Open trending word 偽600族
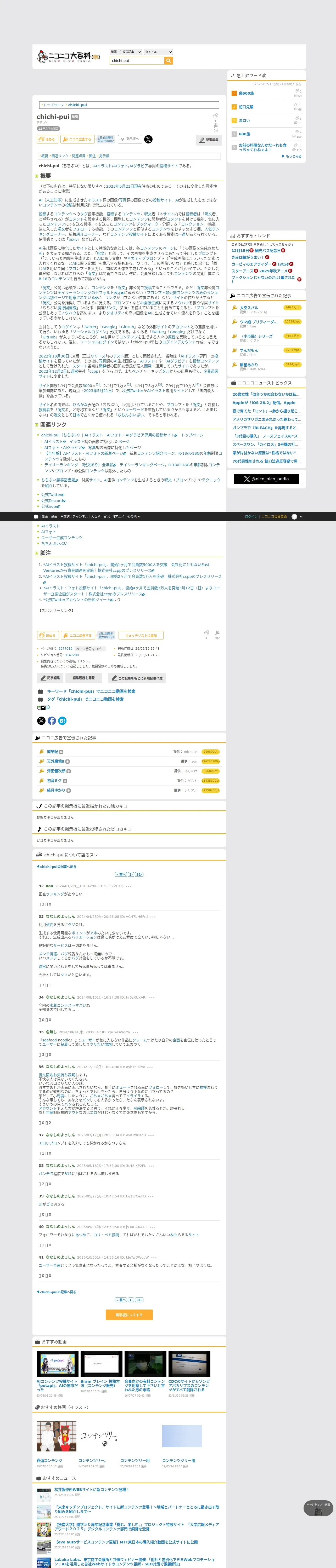The height and width of the screenshot is (1568, 336). [x=246, y=93]
